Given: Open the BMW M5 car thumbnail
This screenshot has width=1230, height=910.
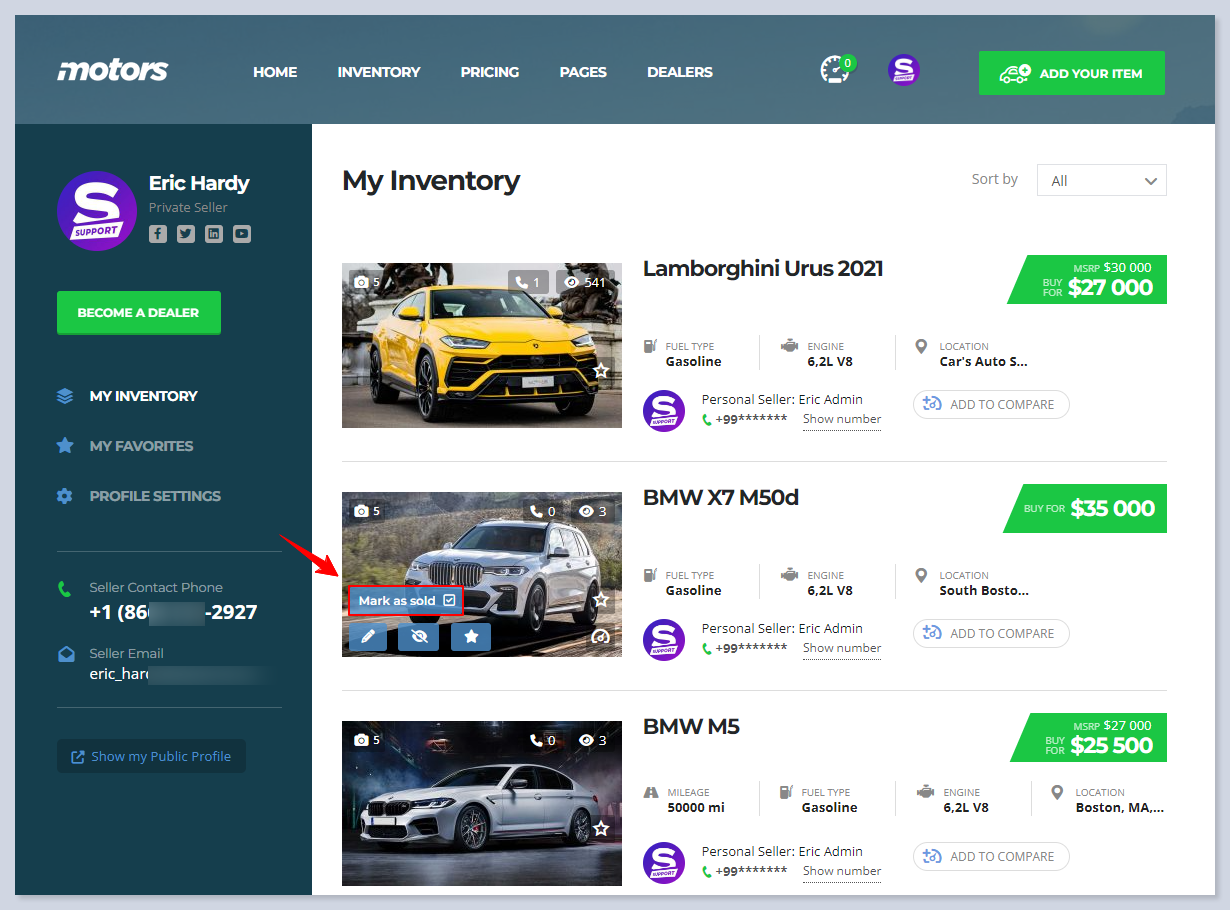Looking at the screenshot, I should [481, 803].
